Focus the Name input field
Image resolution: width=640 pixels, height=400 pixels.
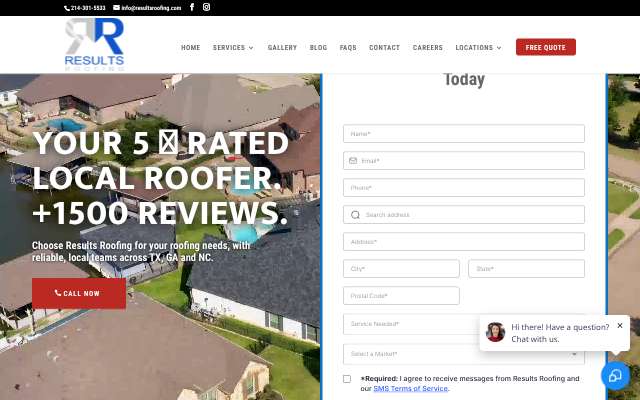[x=464, y=134]
